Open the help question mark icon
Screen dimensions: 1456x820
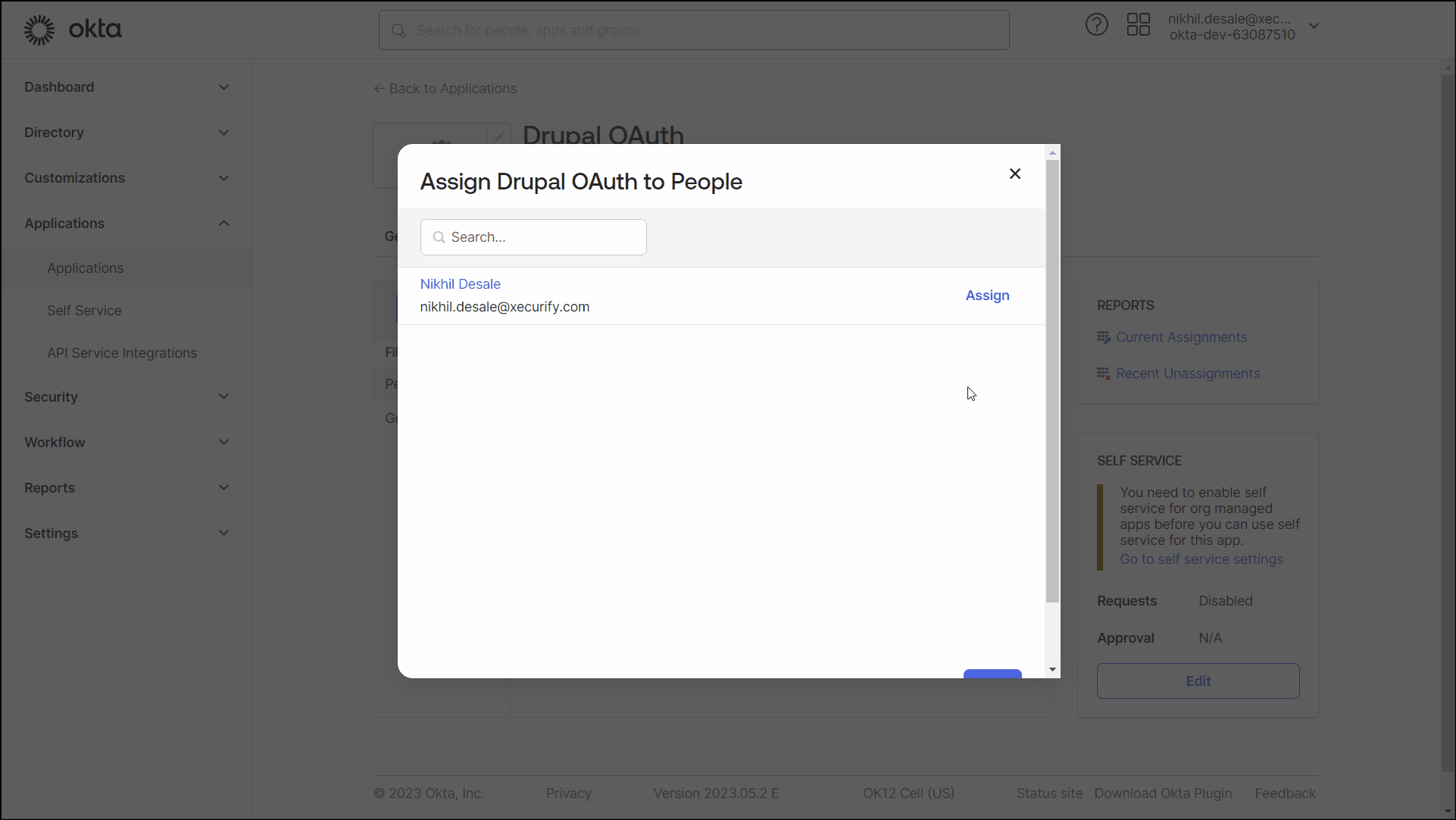coord(1096,25)
